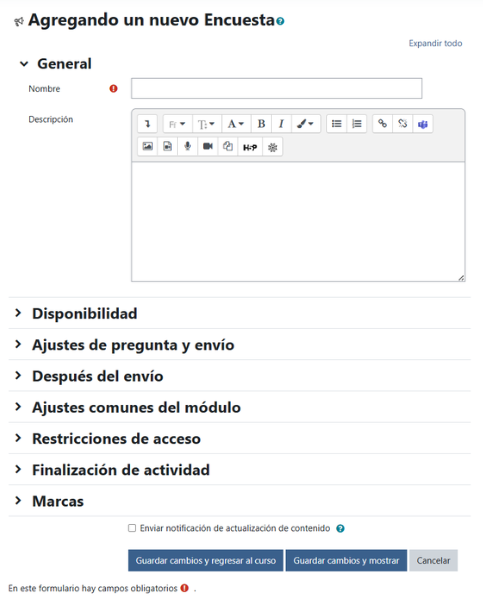Expand the Marcas section
Screen dimensions: 483x603
pyautogui.click(x=18, y=501)
